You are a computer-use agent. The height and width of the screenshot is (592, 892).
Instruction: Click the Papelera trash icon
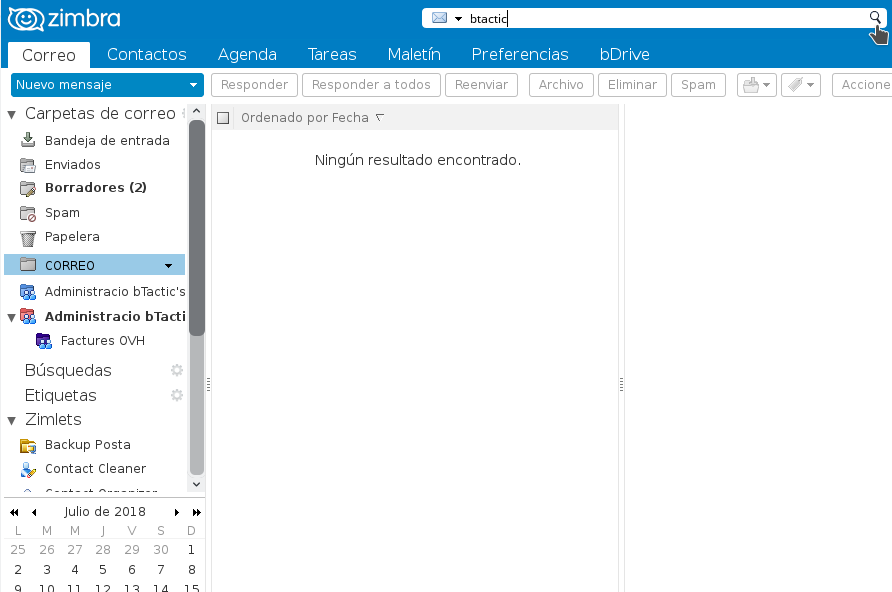tap(28, 238)
